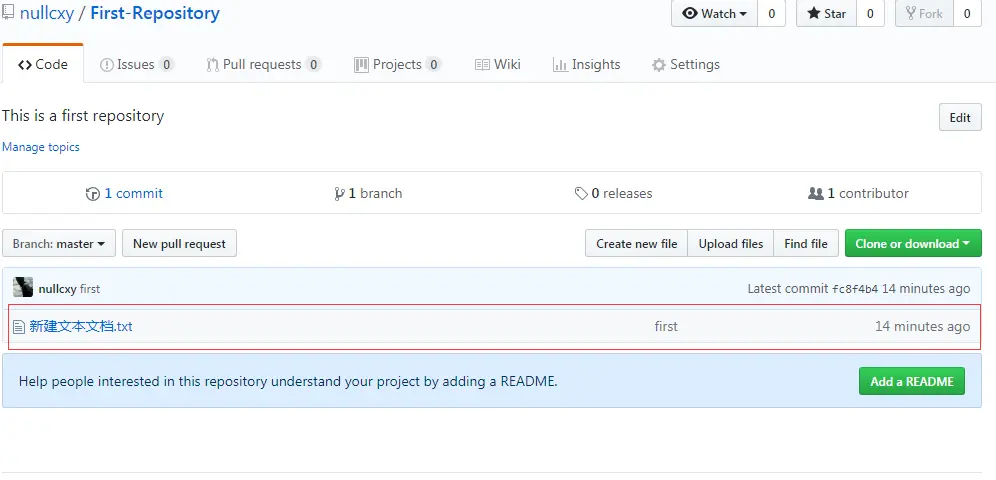Open the commit hash fc8f4b4

pyautogui.click(x=855, y=289)
